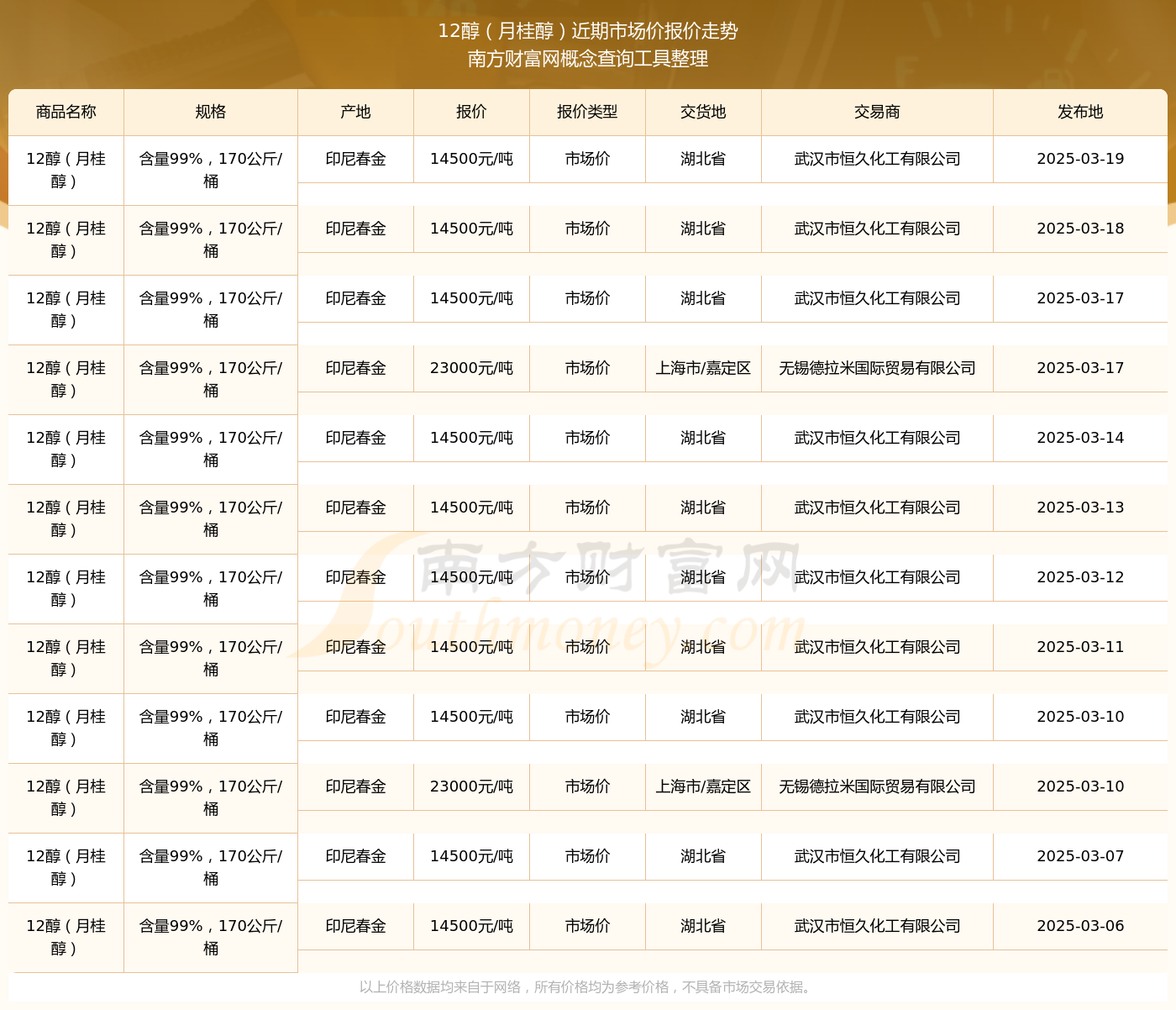Image resolution: width=1176 pixels, height=1010 pixels.
Task: Select the date 2025-03-19
Action: pos(1080,159)
